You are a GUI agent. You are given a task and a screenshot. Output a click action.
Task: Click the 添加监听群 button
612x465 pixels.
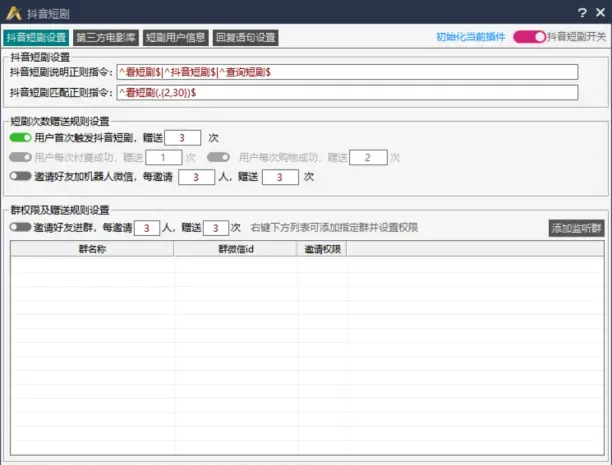576,228
